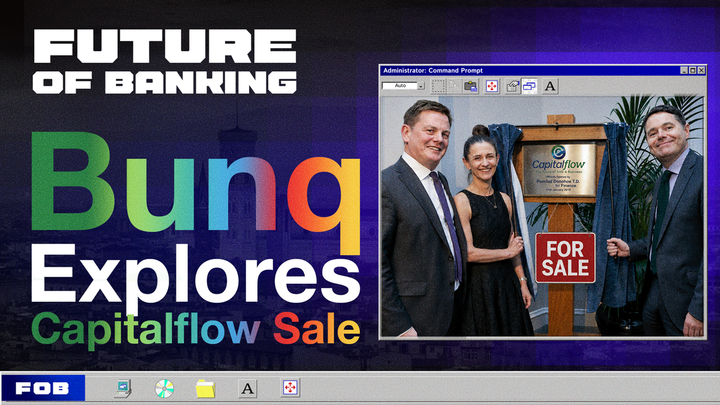This screenshot has width=720, height=405.
Task: Maximize the Command Prompt window
Action: [x=692, y=70]
